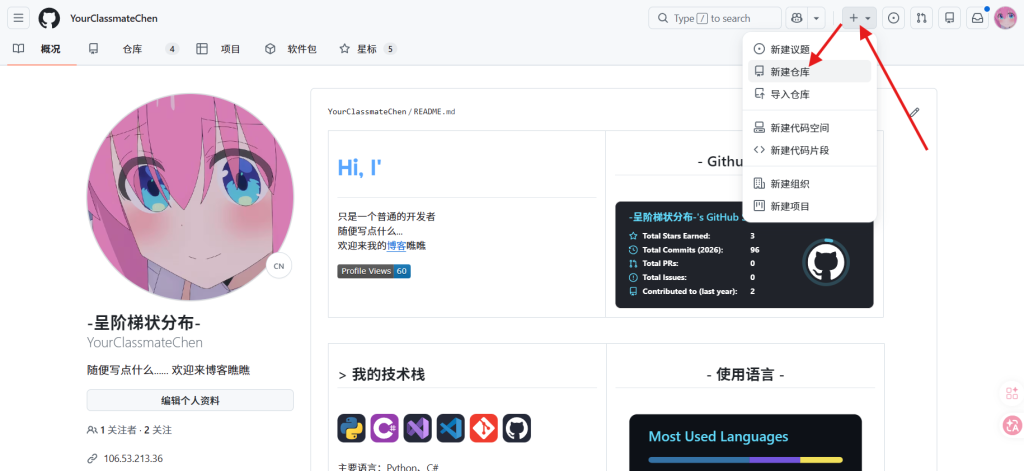Open the repositories icon in header
The image size is (1024, 471).
(950, 18)
